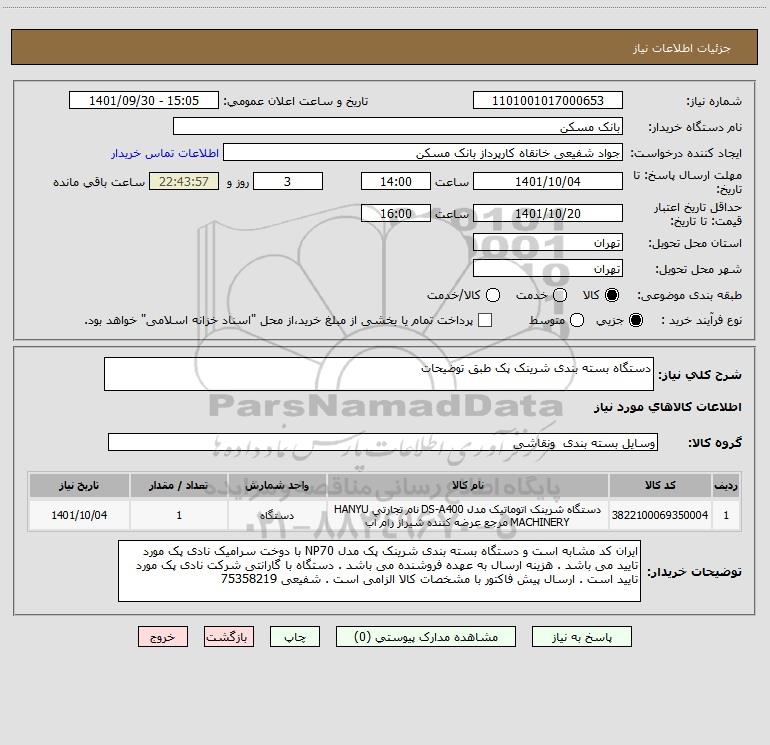Click page title جزئیات اطلاعات نیاز

point(682,48)
